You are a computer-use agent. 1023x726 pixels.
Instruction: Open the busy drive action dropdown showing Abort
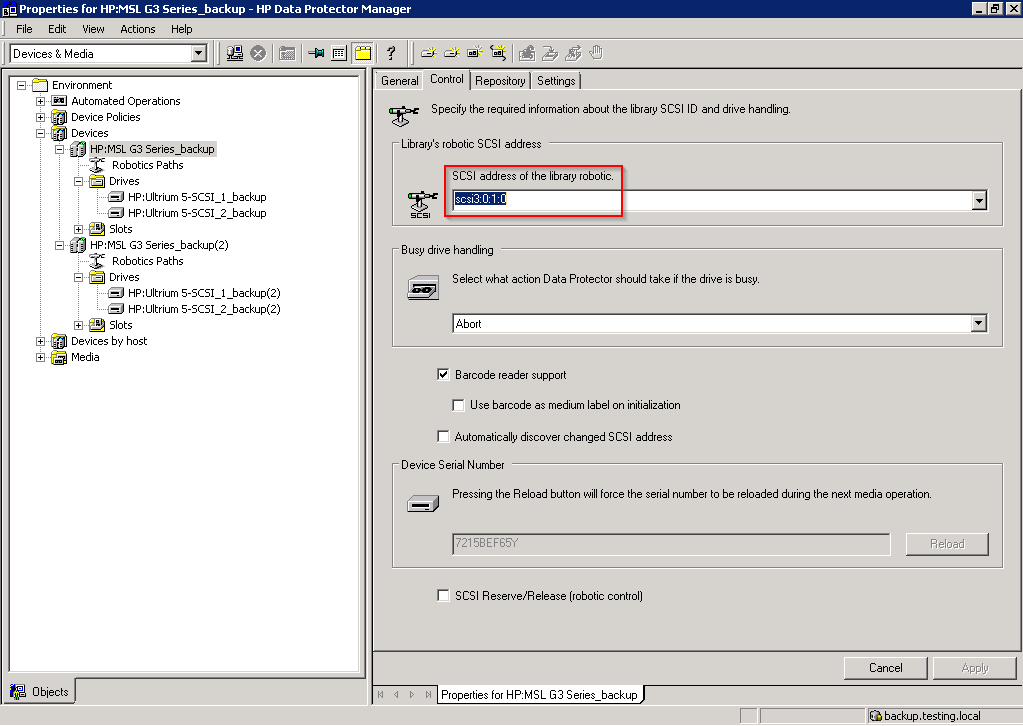979,324
